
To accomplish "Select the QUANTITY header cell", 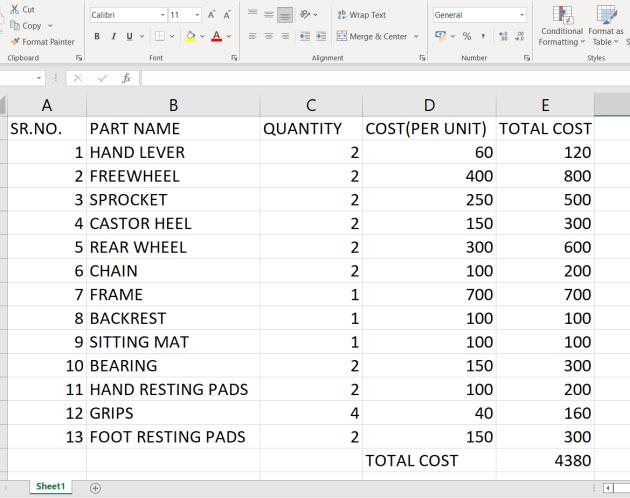I will (x=311, y=129).
